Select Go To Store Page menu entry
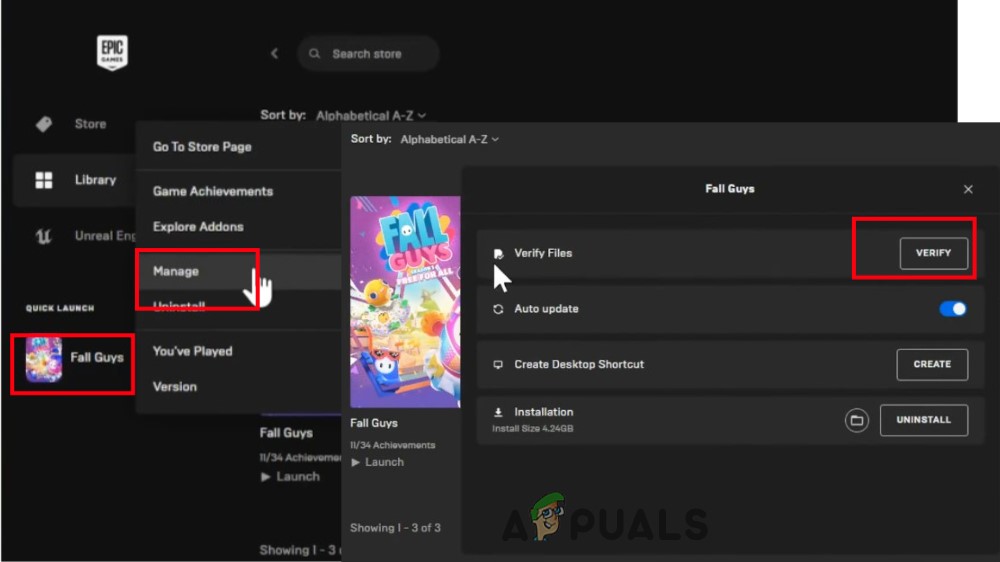1000x562 pixels. click(x=202, y=147)
